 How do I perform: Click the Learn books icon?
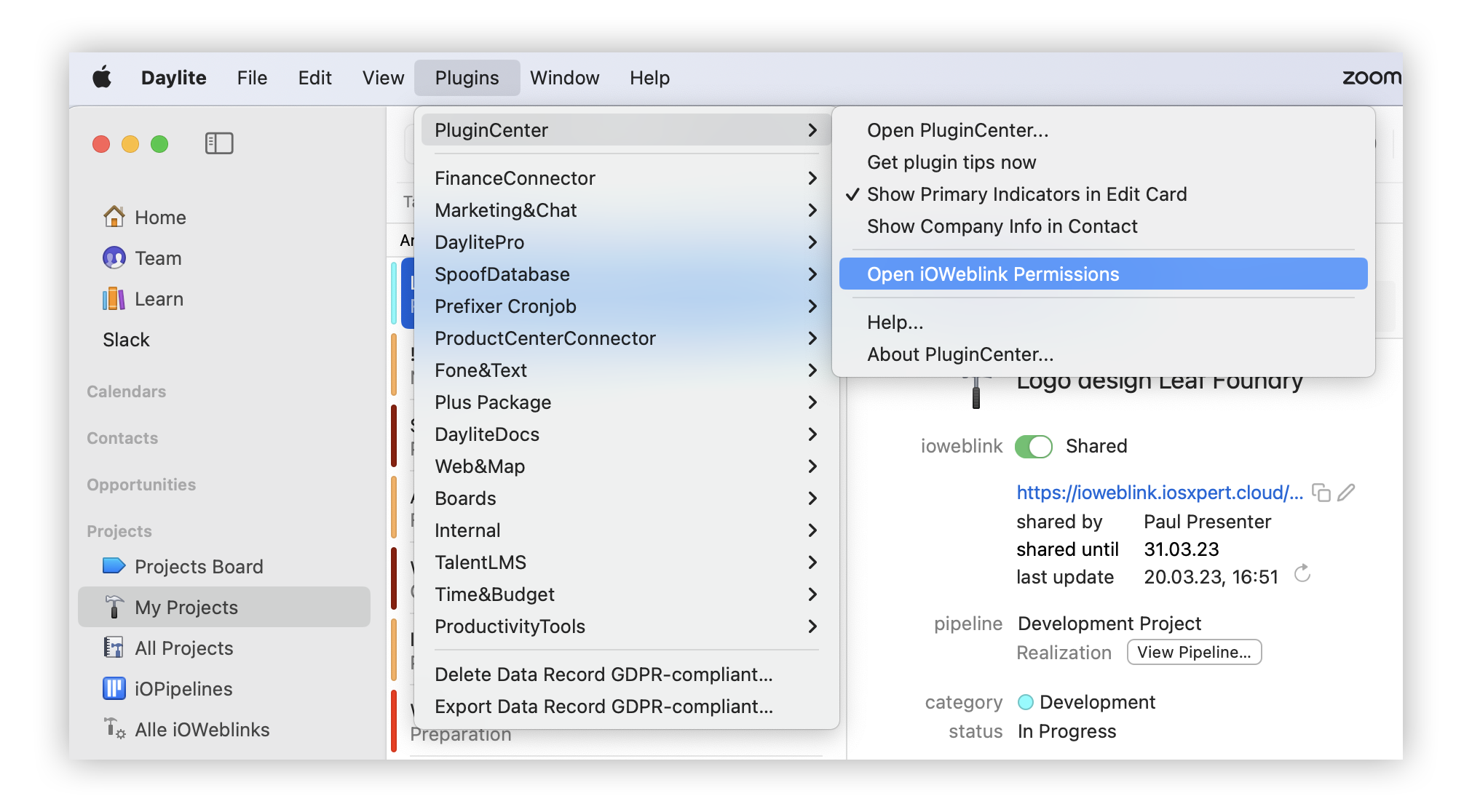[x=114, y=298]
